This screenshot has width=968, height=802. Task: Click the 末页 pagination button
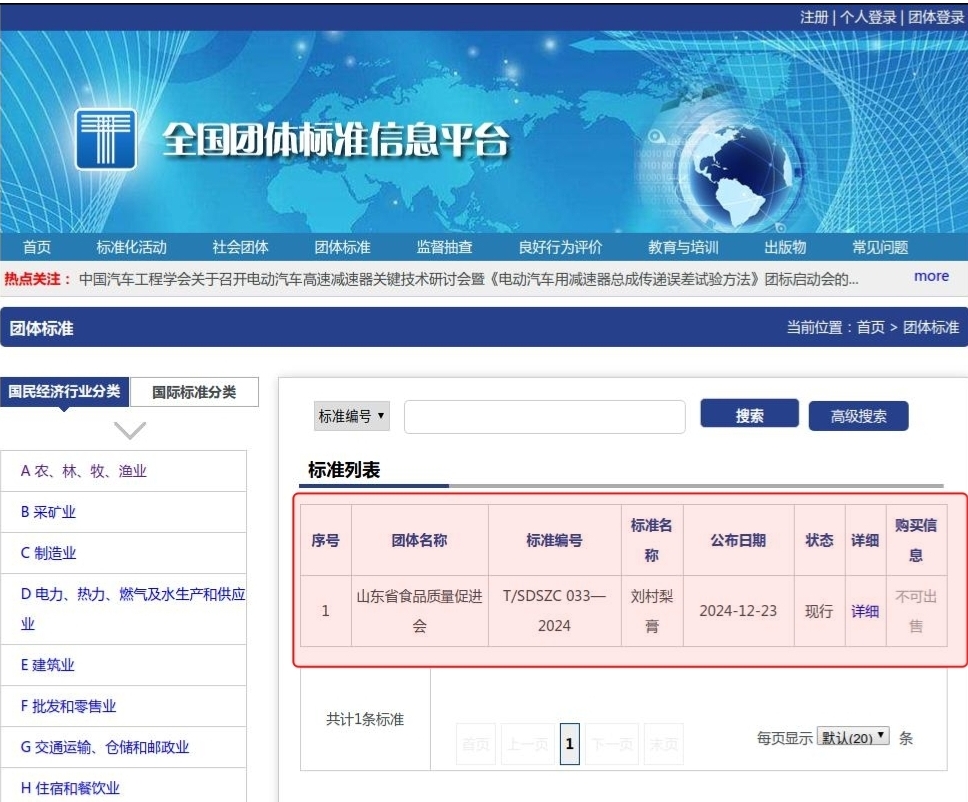pyautogui.click(x=664, y=744)
